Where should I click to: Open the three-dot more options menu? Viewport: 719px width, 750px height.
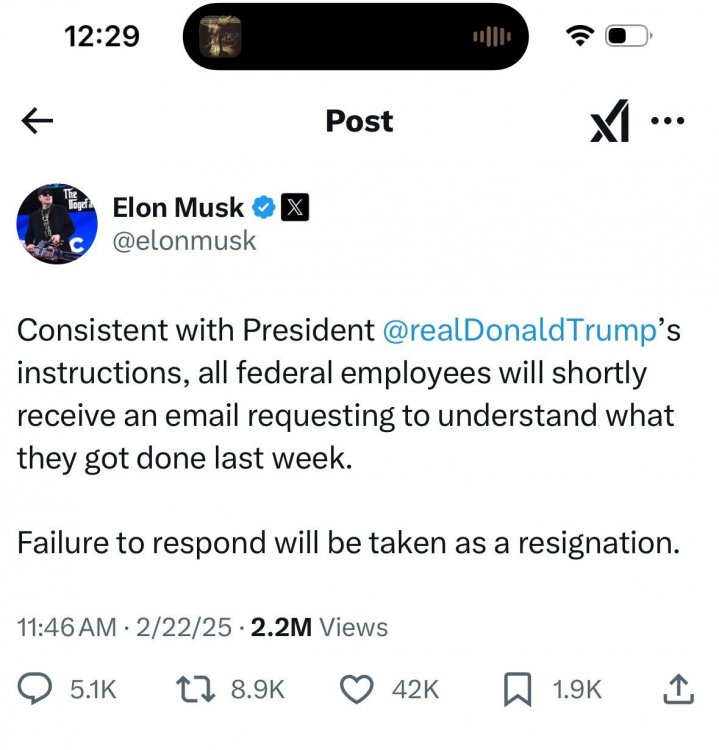tap(667, 121)
